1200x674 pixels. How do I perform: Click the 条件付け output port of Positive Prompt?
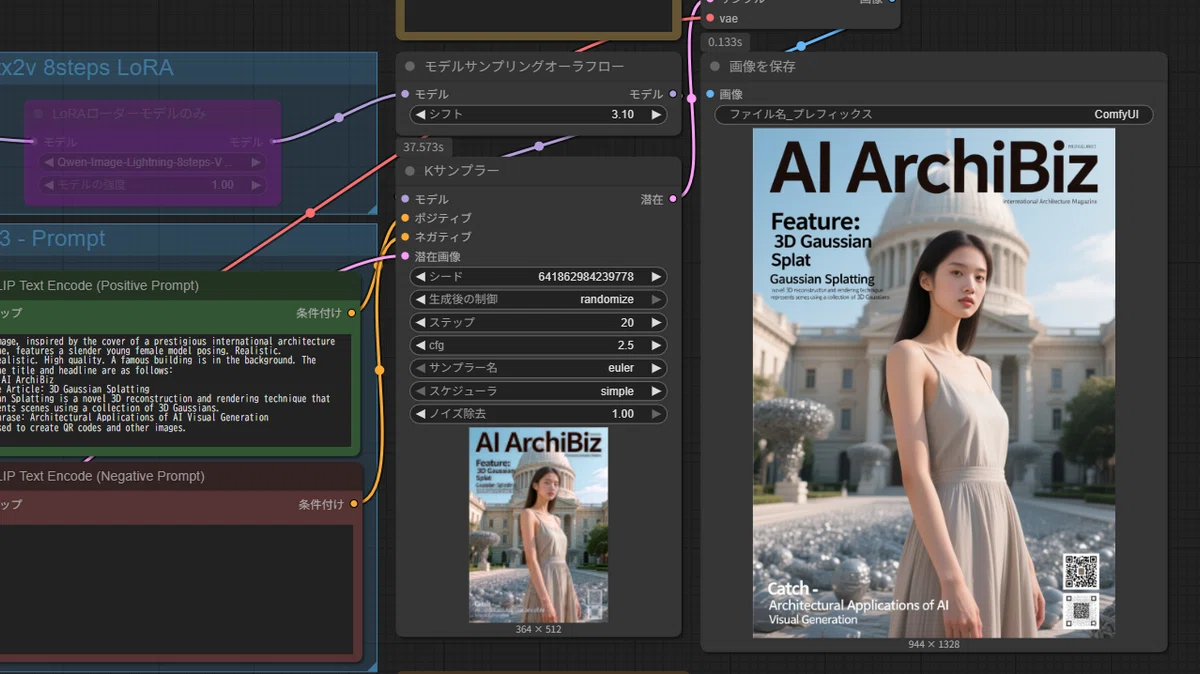(351, 313)
